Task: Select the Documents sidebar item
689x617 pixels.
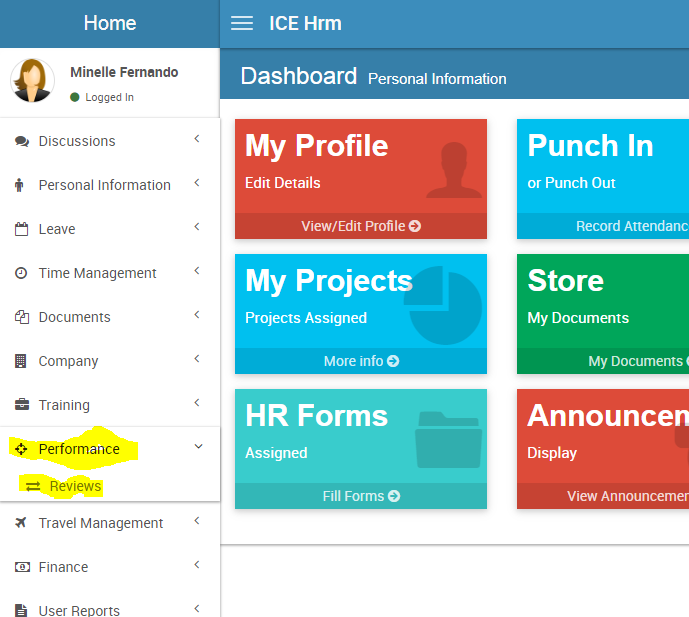Action: [110, 317]
